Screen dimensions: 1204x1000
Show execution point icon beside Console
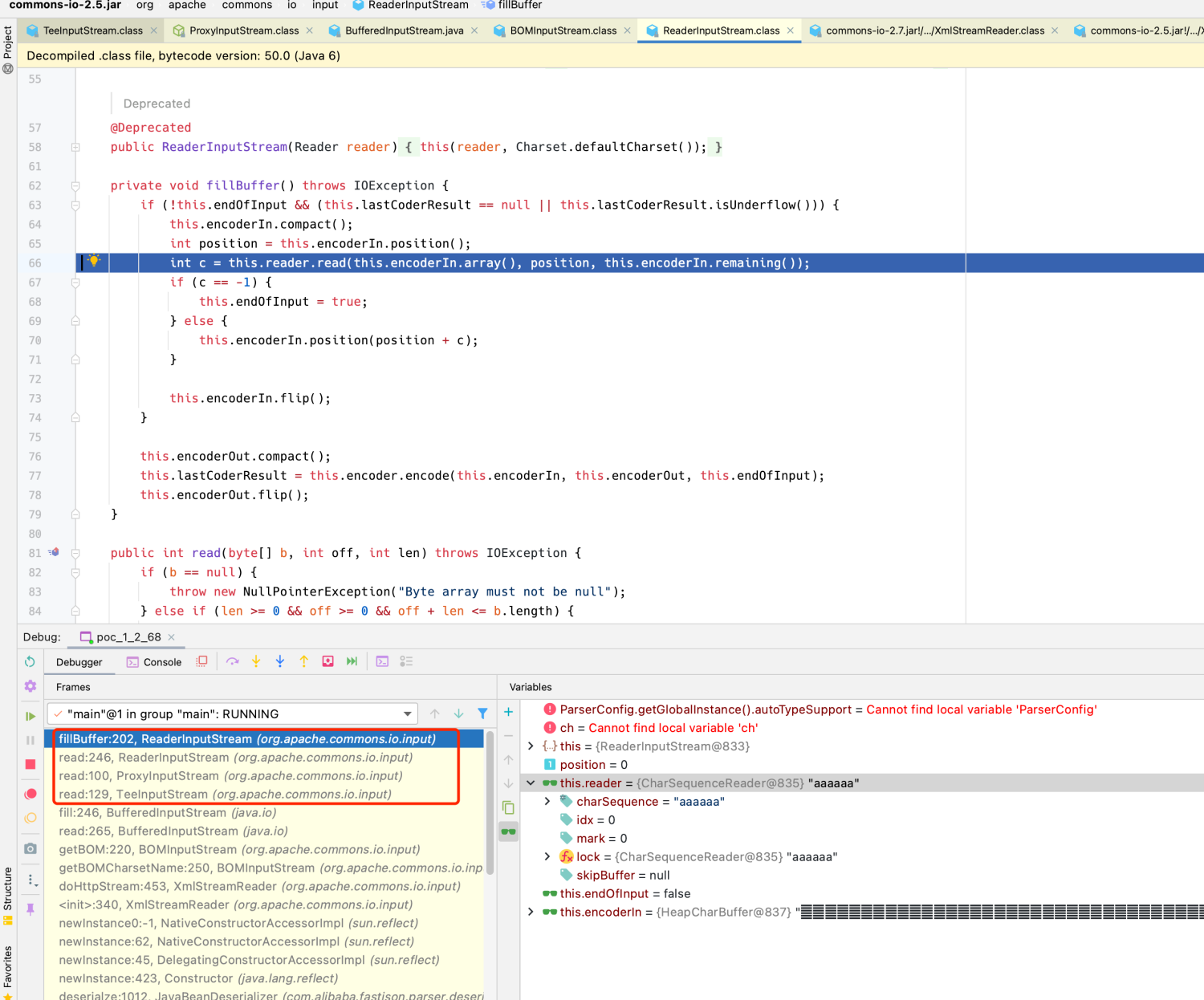click(x=201, y=661)
